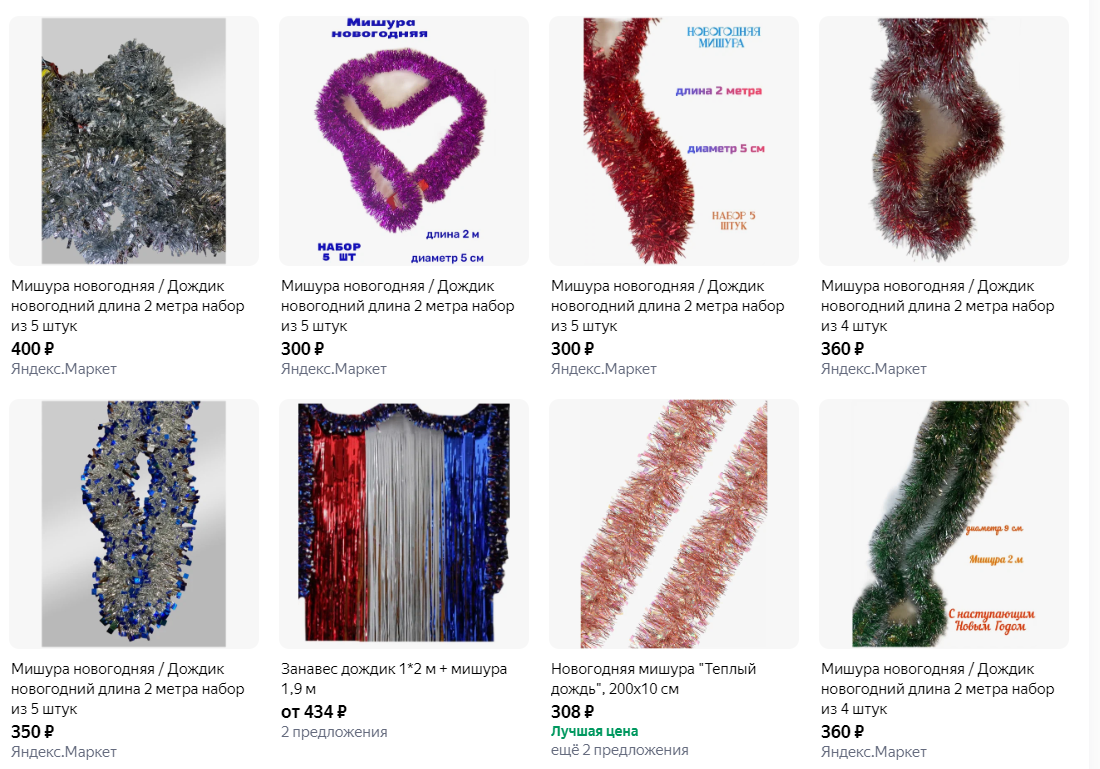Click the vertical page scrollbar

[1094, 384]
